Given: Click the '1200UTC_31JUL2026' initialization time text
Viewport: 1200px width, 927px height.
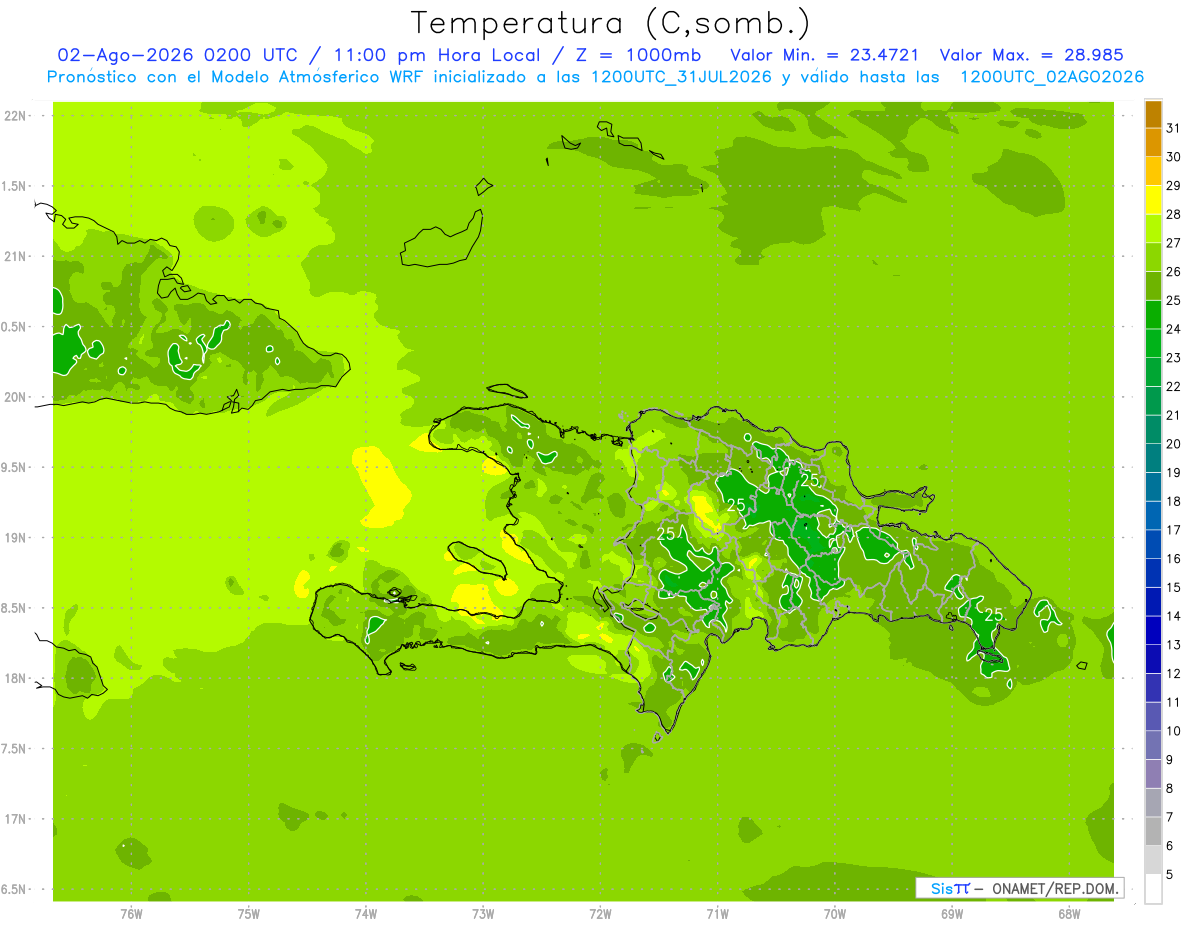Looking at the screenshot, I should click(681, 77).
